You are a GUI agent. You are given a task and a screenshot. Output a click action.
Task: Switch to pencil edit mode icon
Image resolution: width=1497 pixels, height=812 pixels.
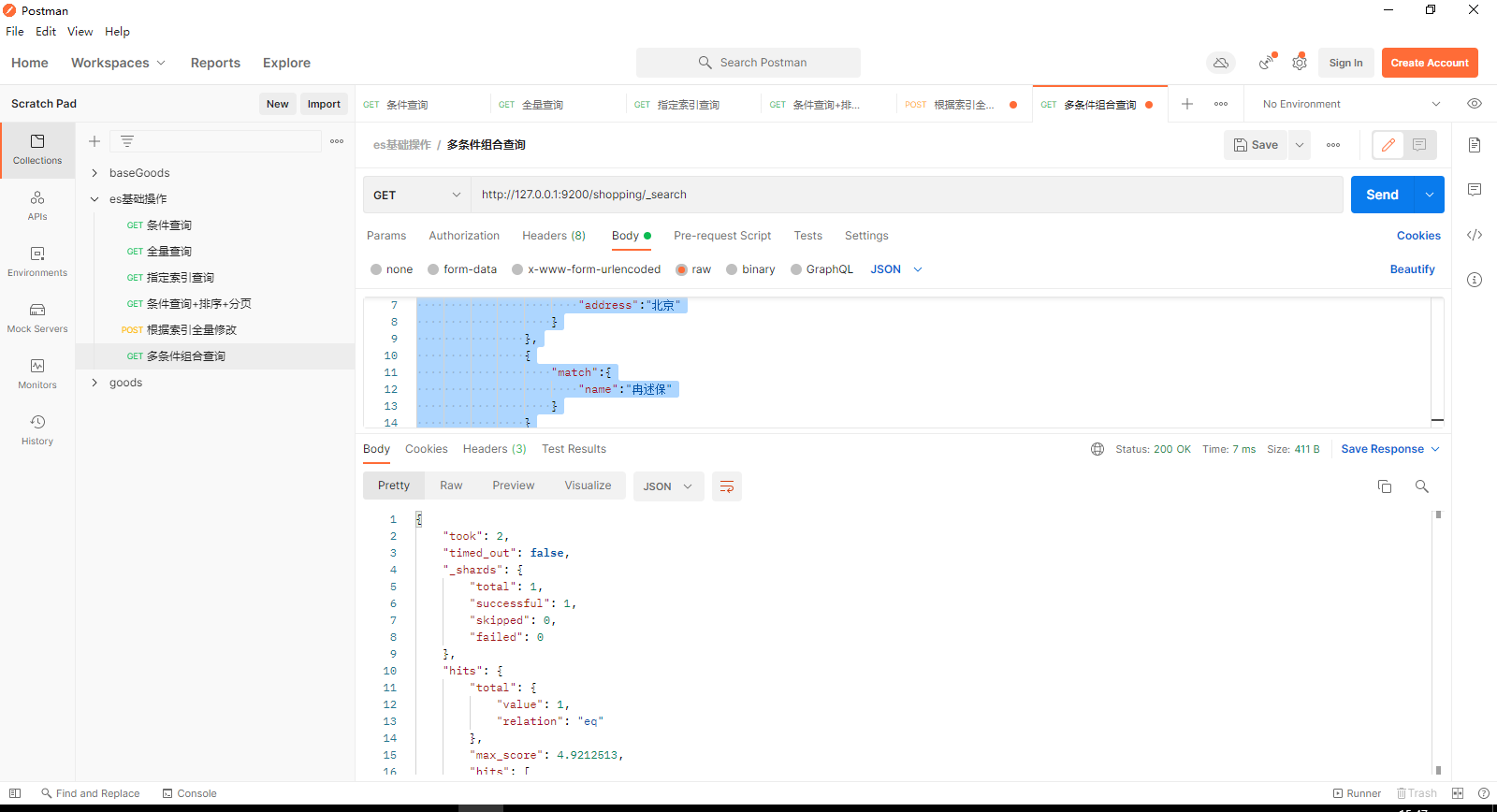1388,145
